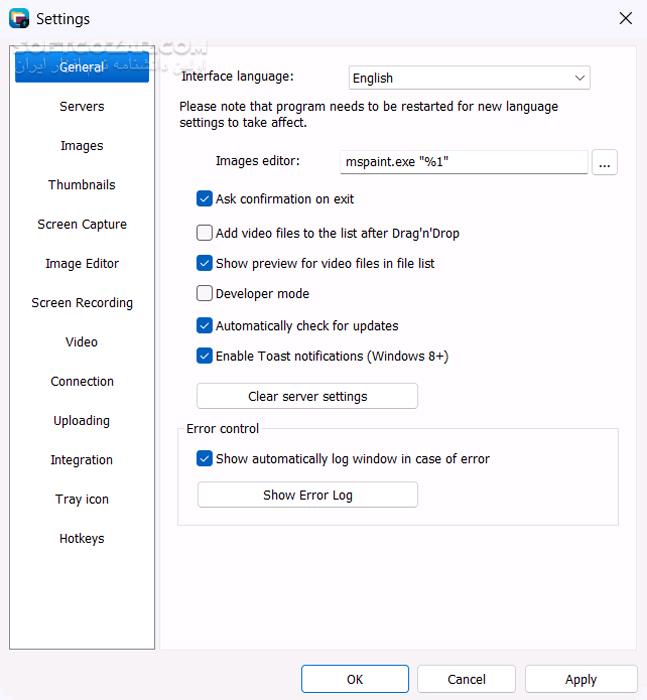Select the Tray icon settings category

point(82,499)
